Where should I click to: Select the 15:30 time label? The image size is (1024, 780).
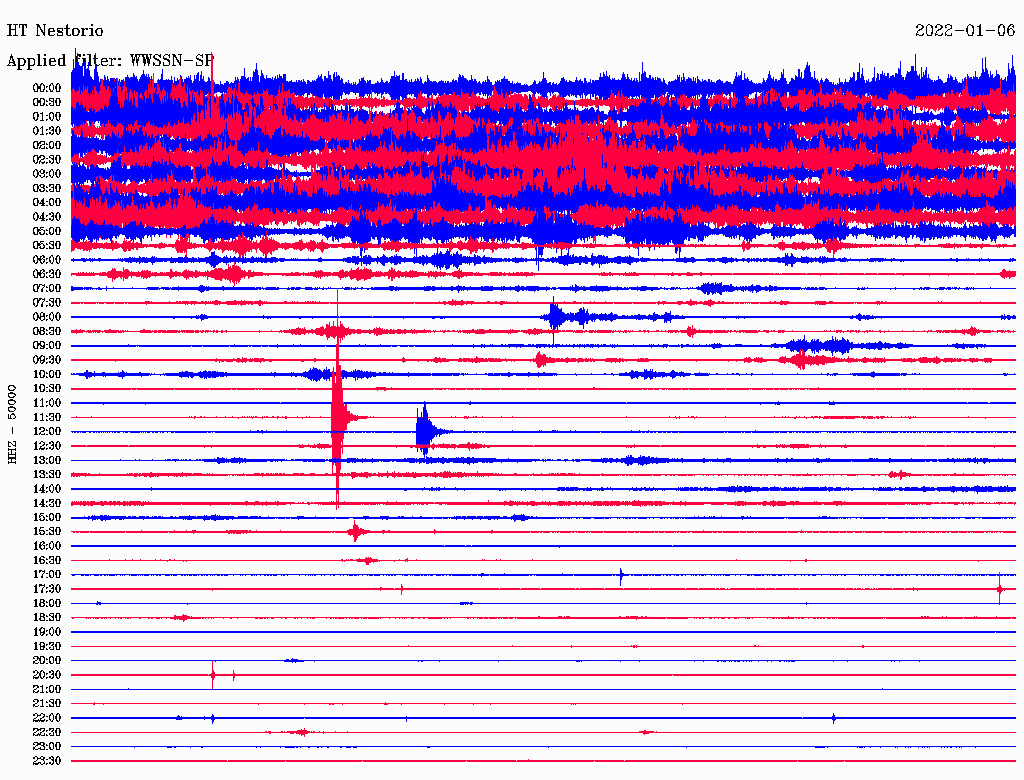click(47, 532)
